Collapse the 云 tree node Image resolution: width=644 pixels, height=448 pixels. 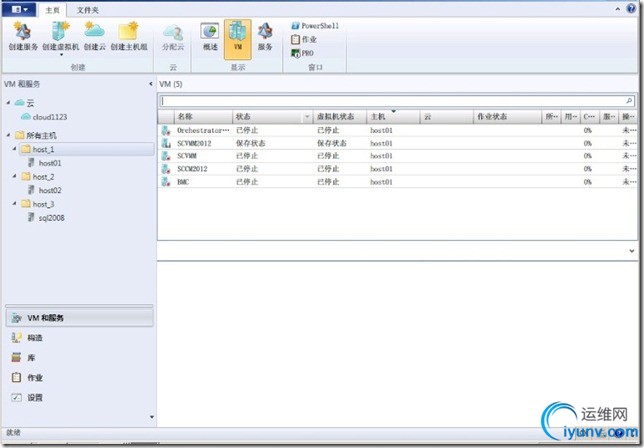pos(9,102)
